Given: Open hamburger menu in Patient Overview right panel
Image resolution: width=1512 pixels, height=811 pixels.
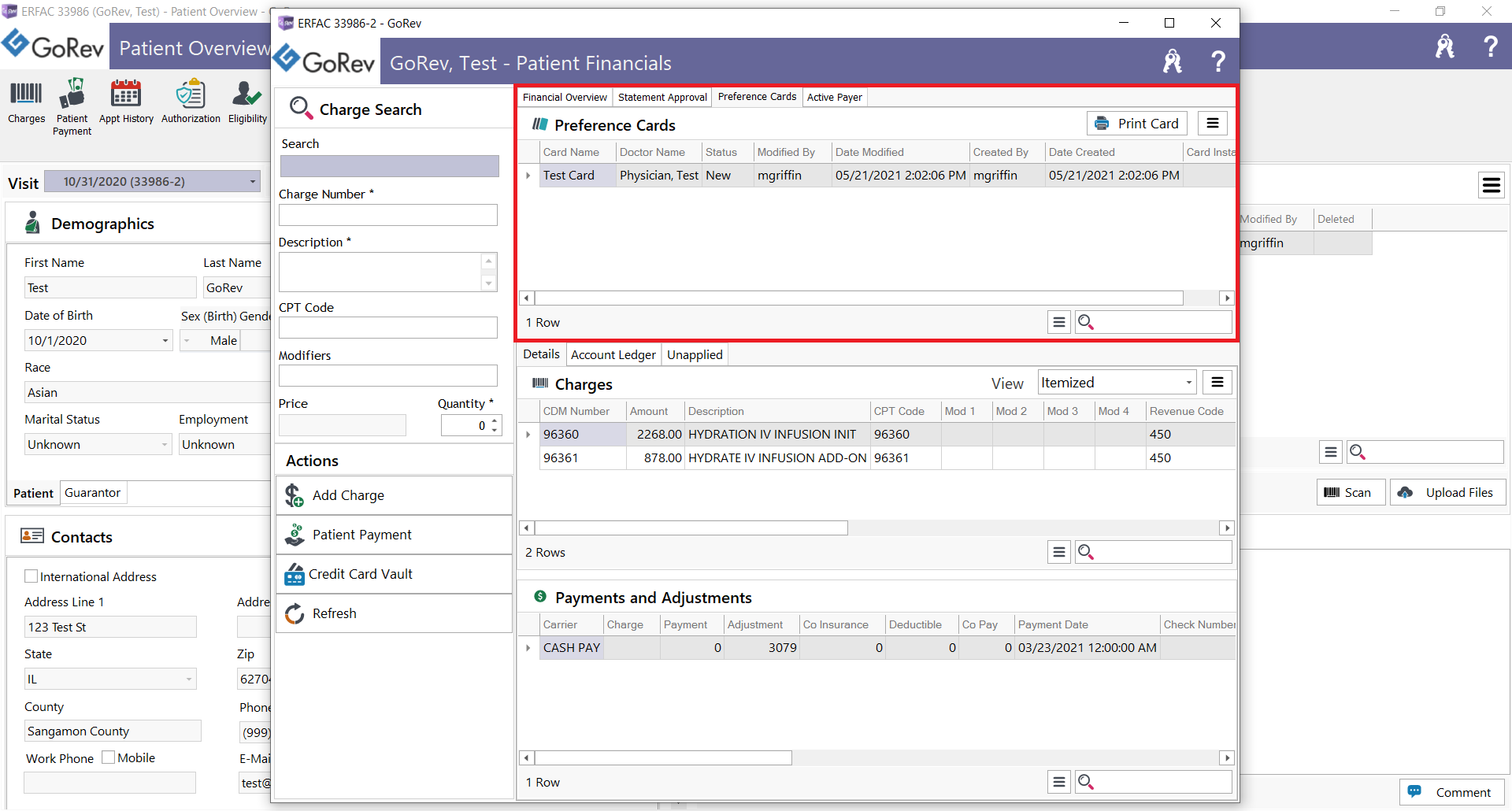Looking at the screenshot, I should coord(1492,185).
